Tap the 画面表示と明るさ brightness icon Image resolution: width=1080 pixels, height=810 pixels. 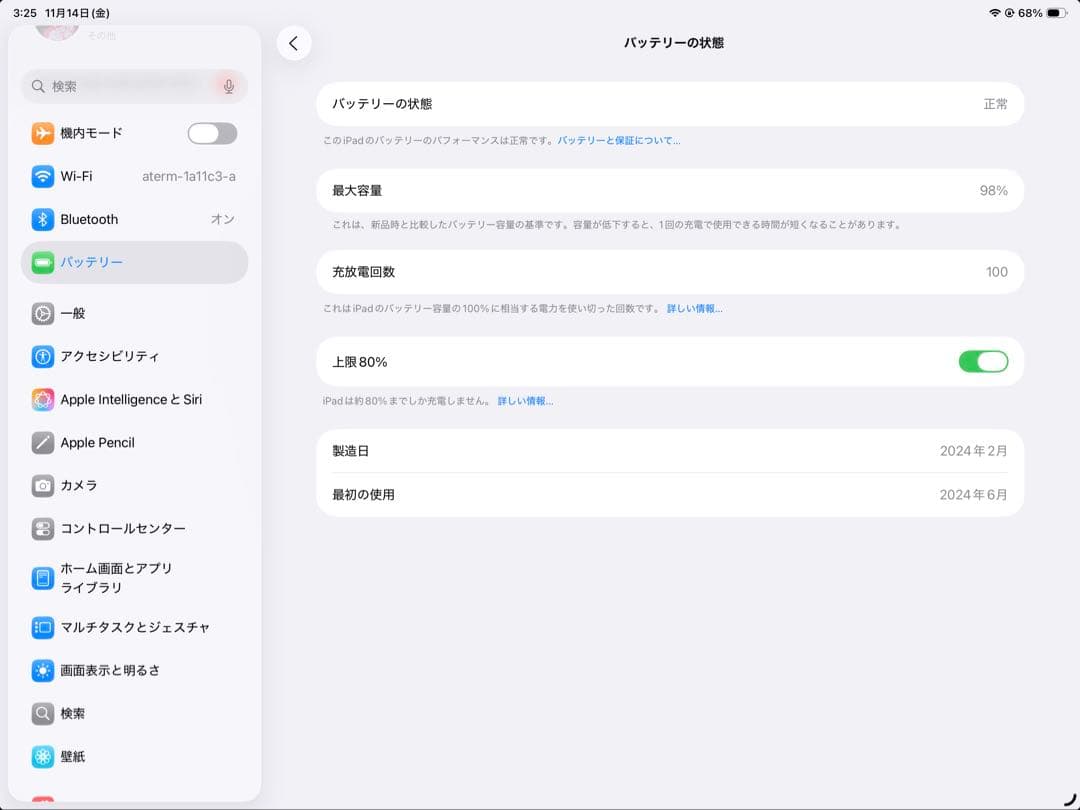click(42, 670)
